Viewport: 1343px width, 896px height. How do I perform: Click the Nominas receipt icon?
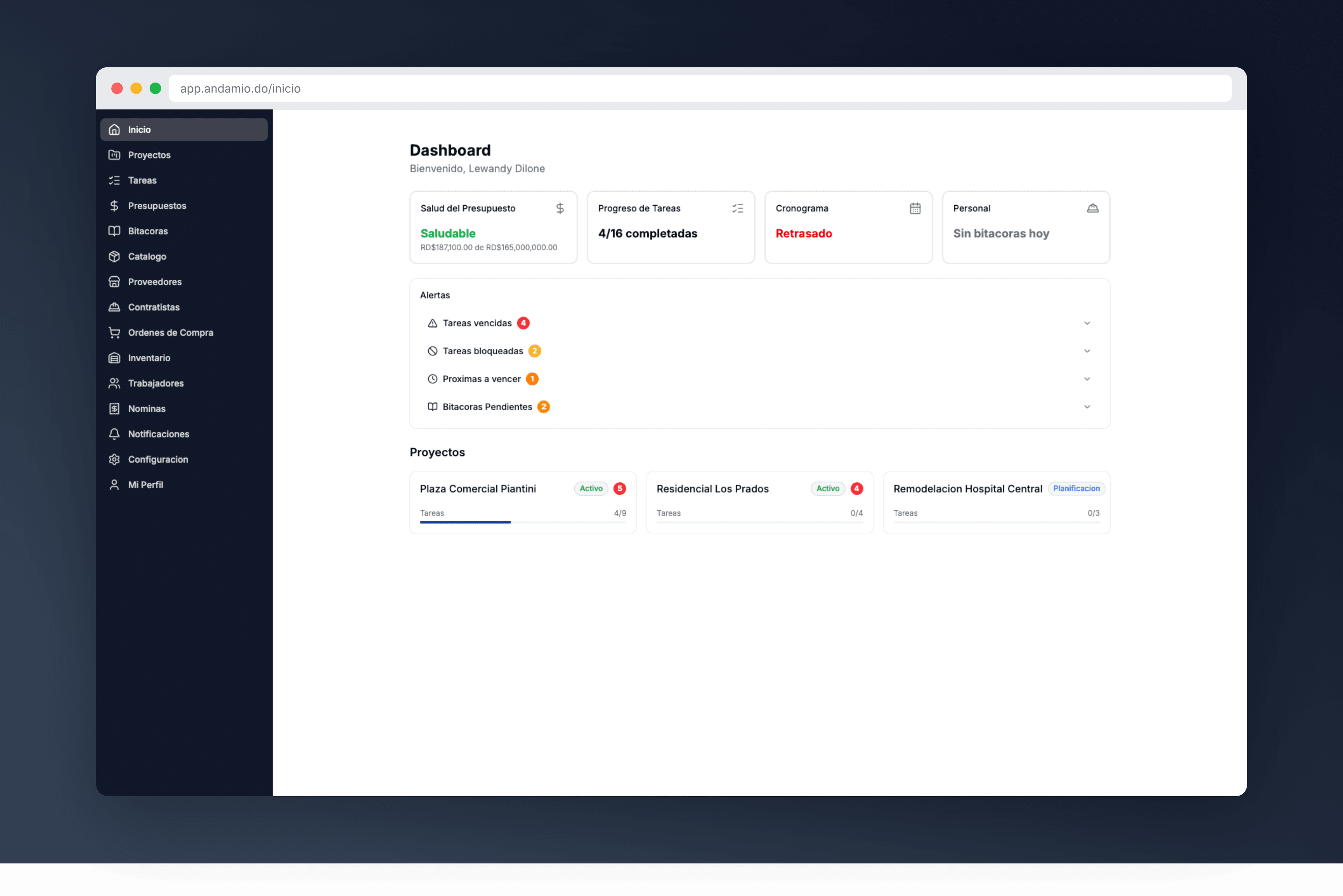pyautogui.click(x=114, y=408)
